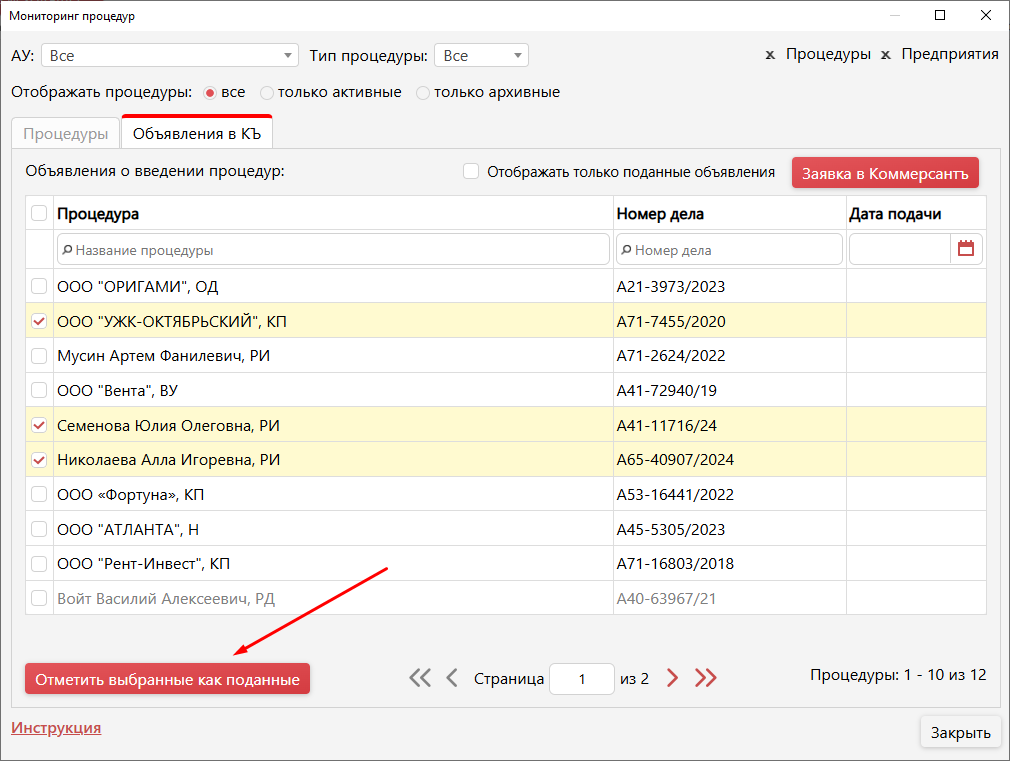Uncheck ООО "УЖК-ОКТЯБРЬСКИЙ", КП row

39,321
